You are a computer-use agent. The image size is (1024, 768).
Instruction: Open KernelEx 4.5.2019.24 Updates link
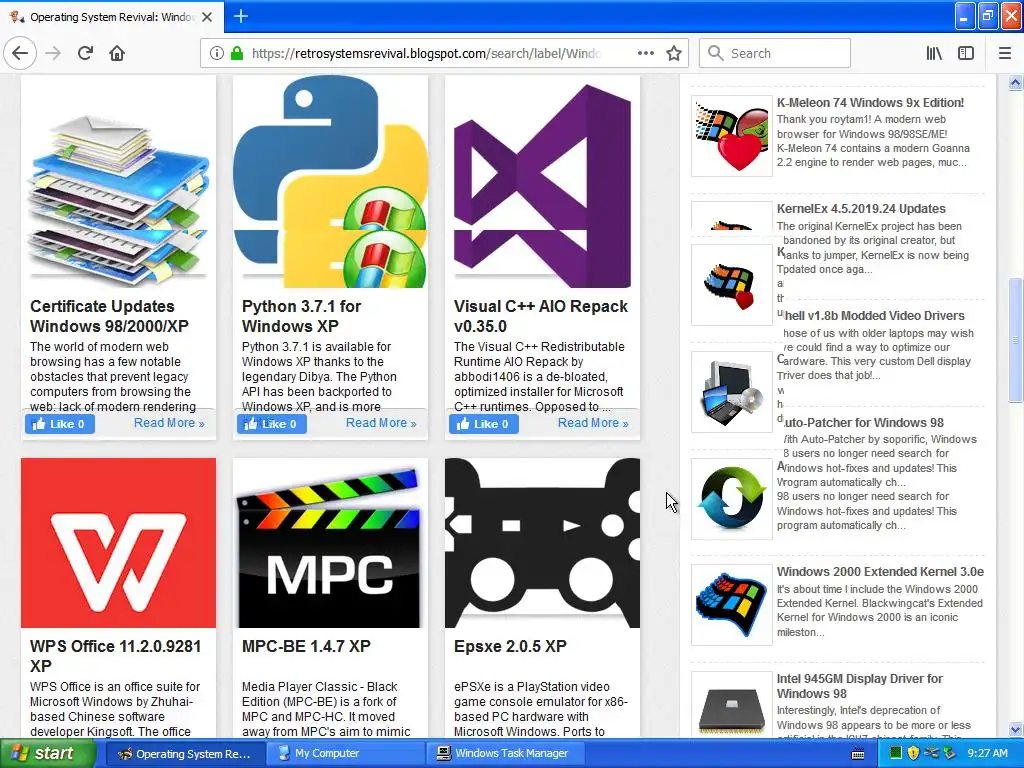pyautogui.click(x=861, y=209)
